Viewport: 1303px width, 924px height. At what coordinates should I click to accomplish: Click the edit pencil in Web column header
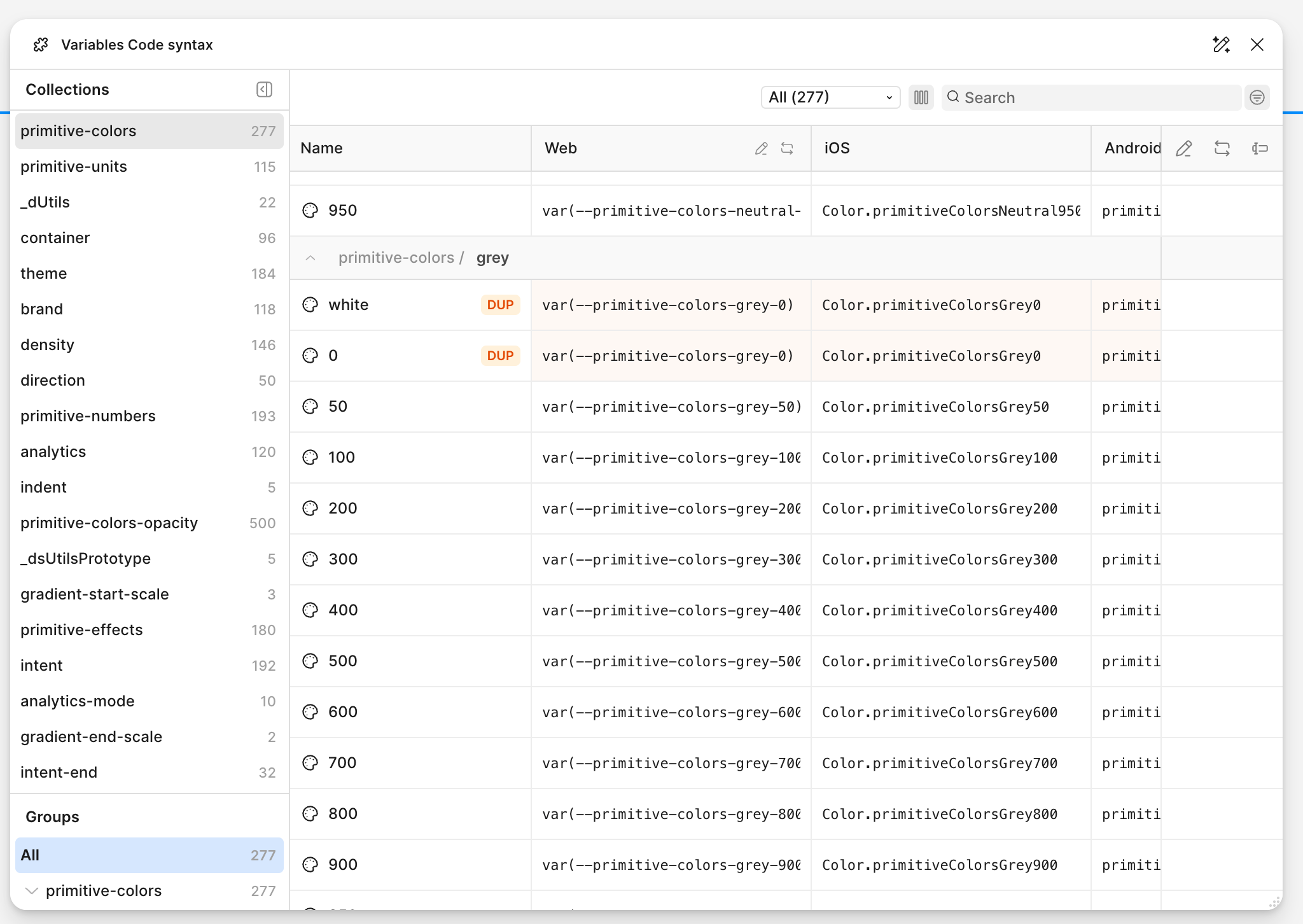pos(762,149)
